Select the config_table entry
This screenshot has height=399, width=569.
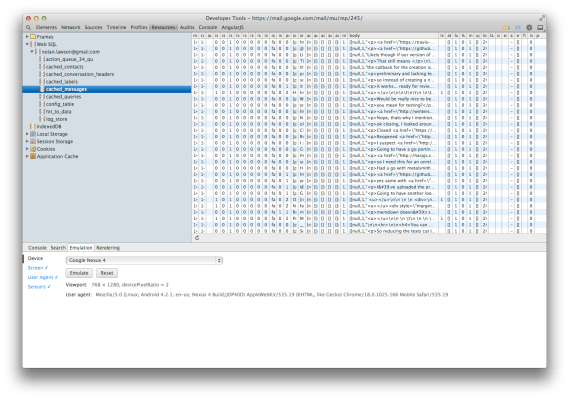coord(60,104)
